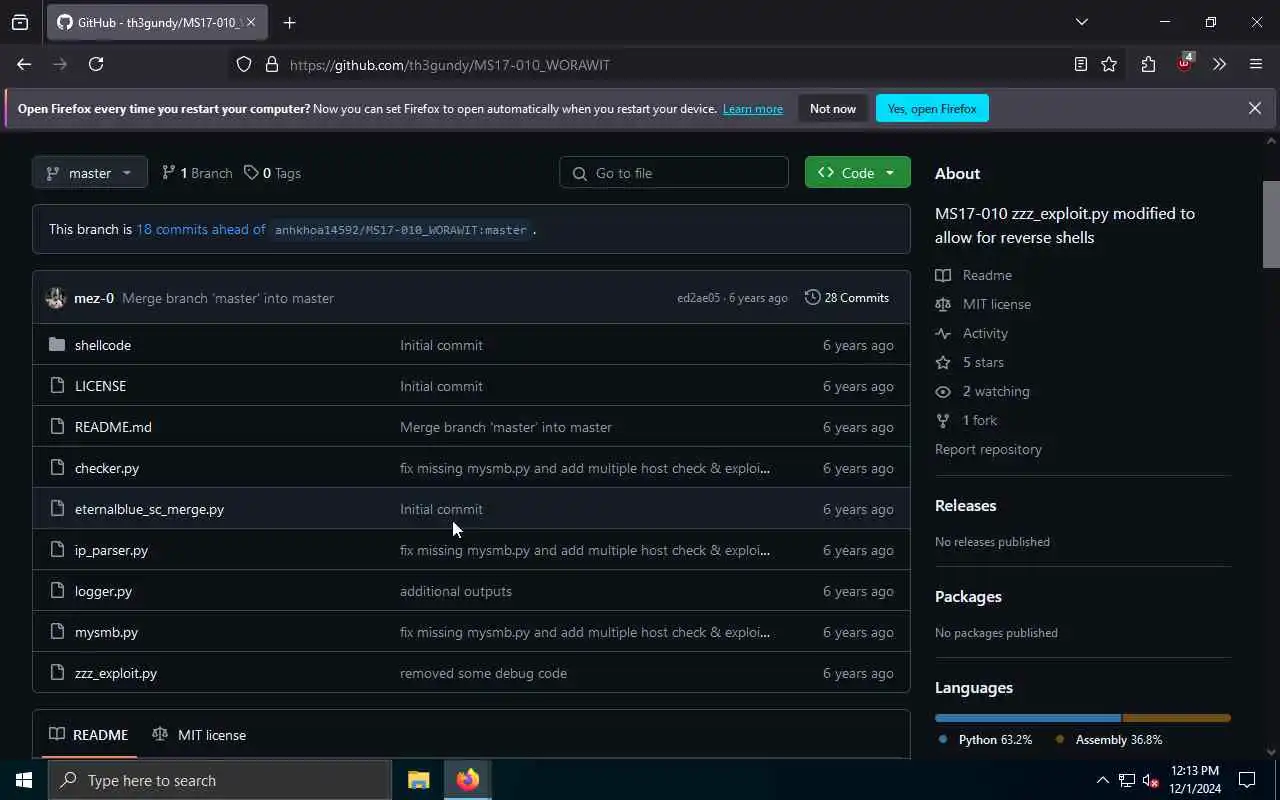Show more tools overflow chevrons
Viewport: 1280px width, 800px height.
[x=1219, y=64]
